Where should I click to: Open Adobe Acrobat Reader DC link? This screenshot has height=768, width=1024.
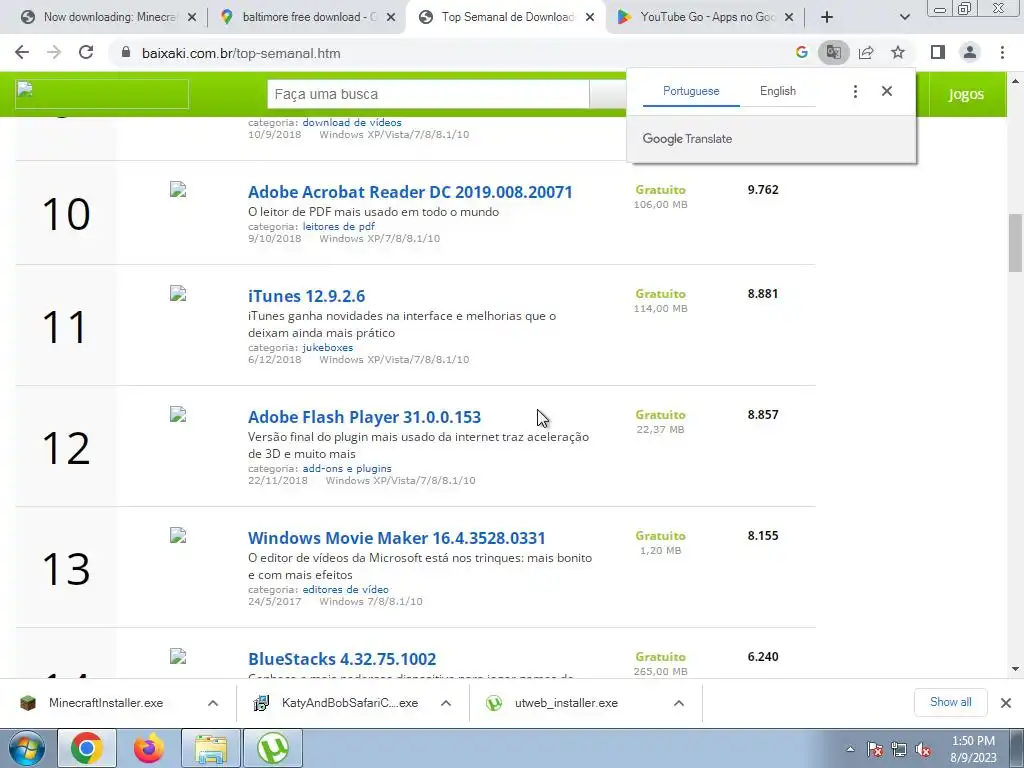coord(410,192)
